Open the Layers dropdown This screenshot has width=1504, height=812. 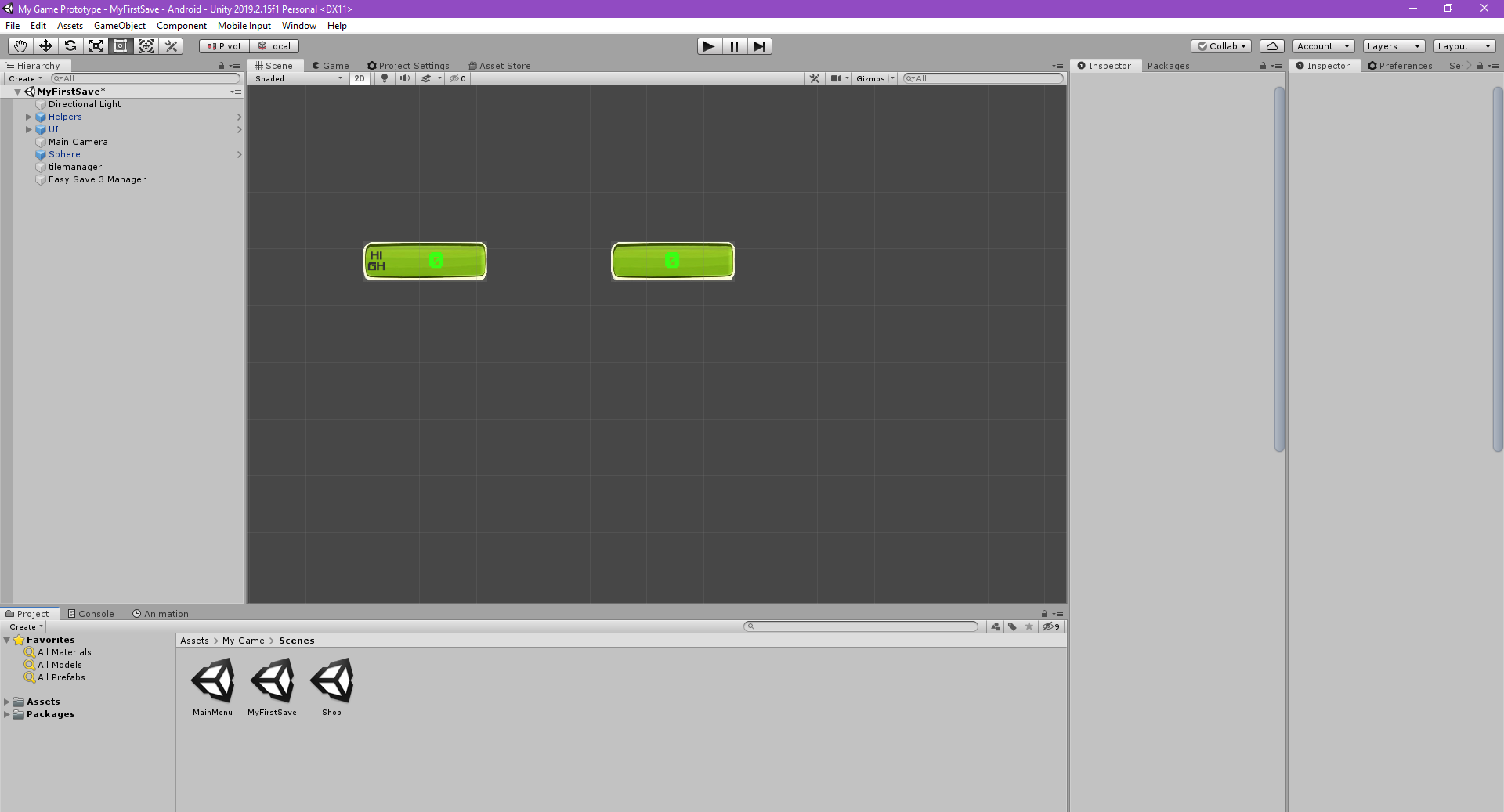coord(1394,46)
